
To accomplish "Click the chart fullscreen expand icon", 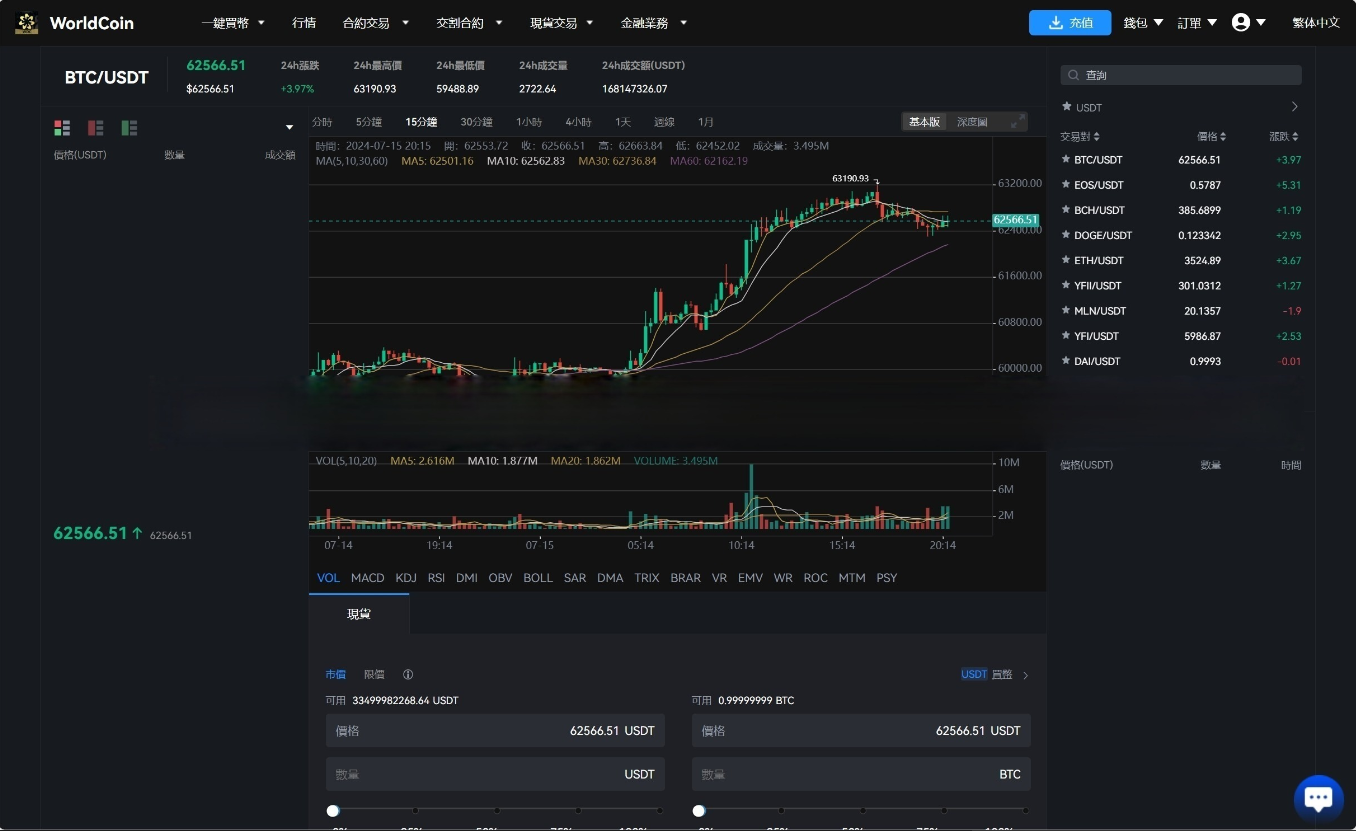I will click(1016, 121).
